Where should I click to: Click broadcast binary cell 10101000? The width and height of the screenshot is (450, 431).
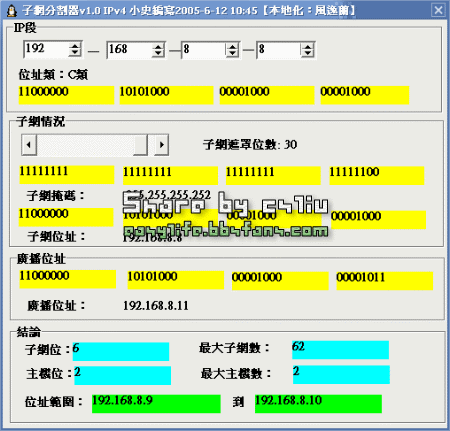pos(176,280)
